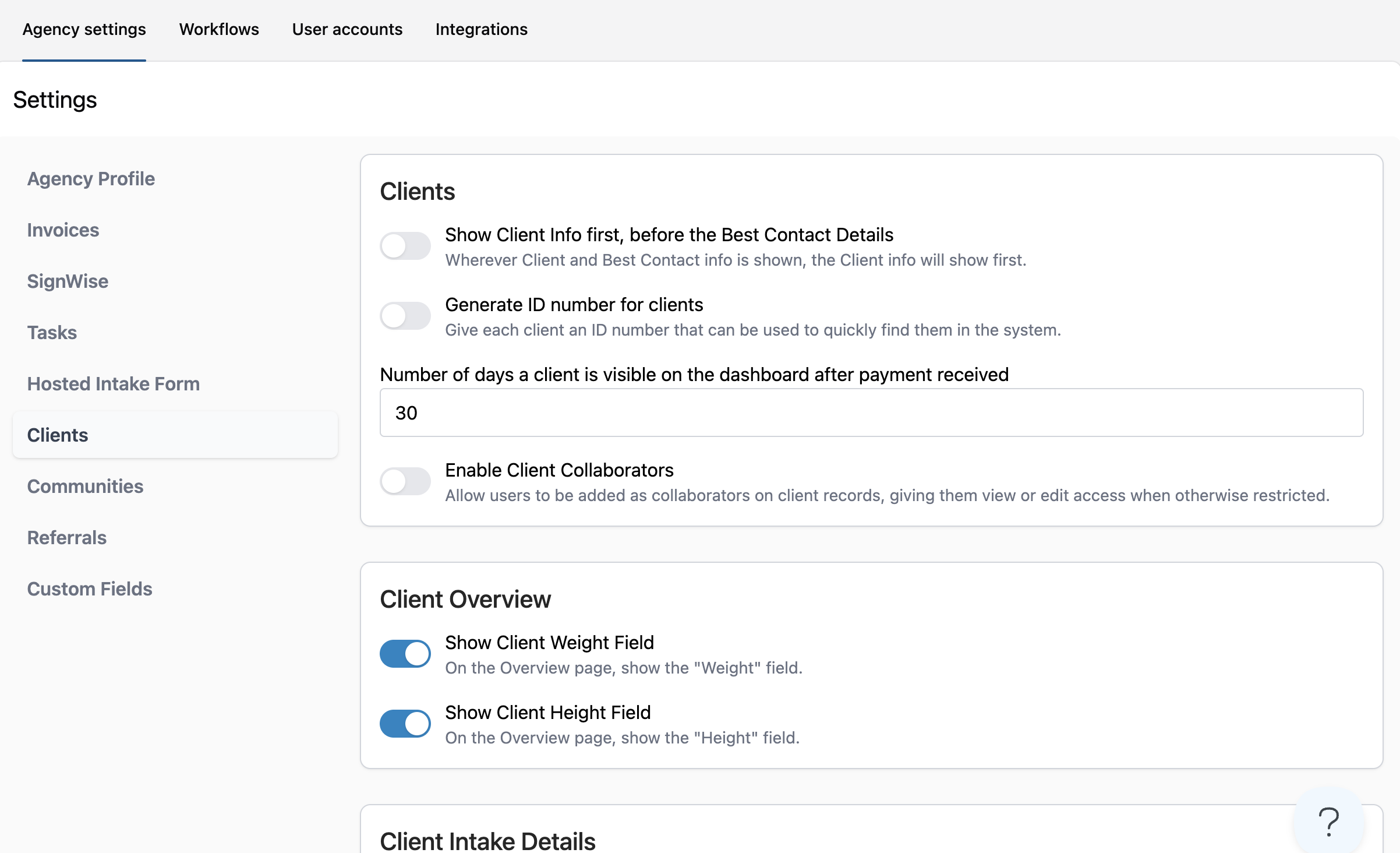Open Hosted Intake Form settings
The width and height of the screenshot is (1400, 853).
pyautogui.click(x=114, y=384)
